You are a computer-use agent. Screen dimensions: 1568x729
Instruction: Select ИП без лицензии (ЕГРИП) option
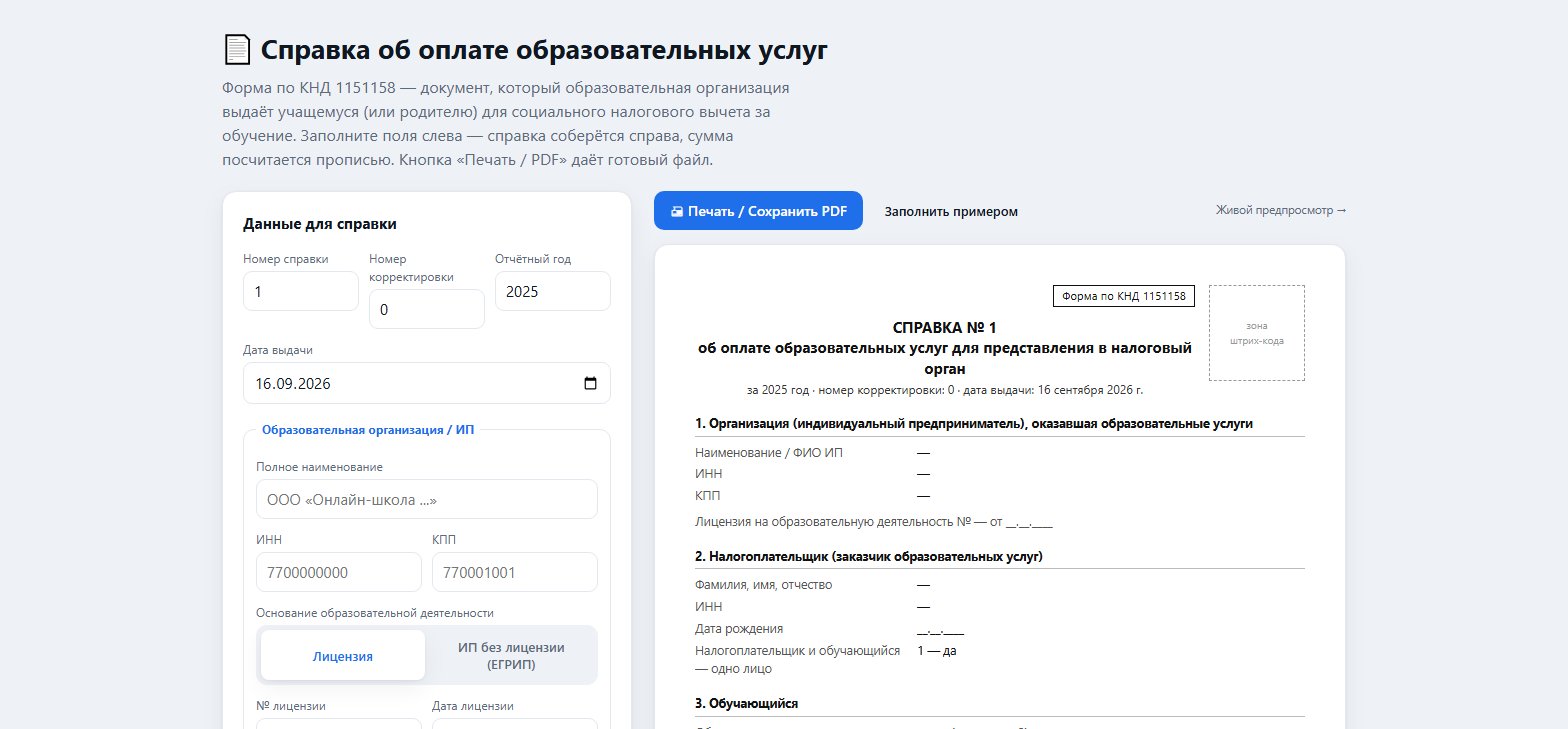[511, 656]
